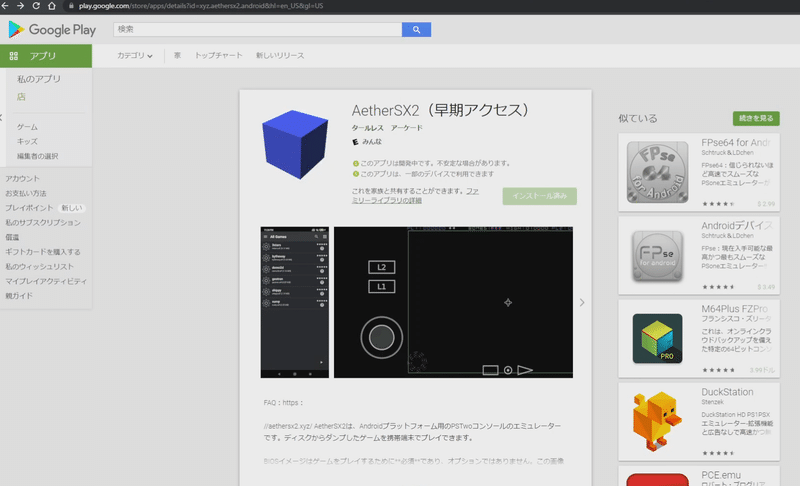Viewport: 800px width, 486px height.
Task: Open 編集者の選択 in the sidebar
Action: 38,156
